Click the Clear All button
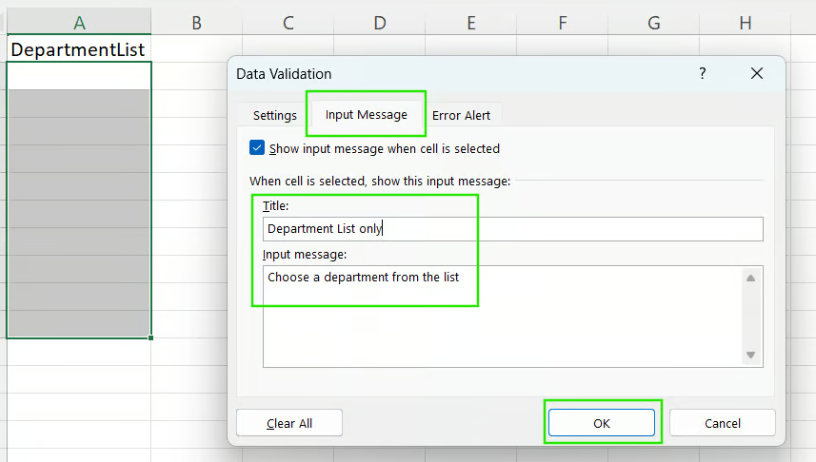 (x=289, y=423)
